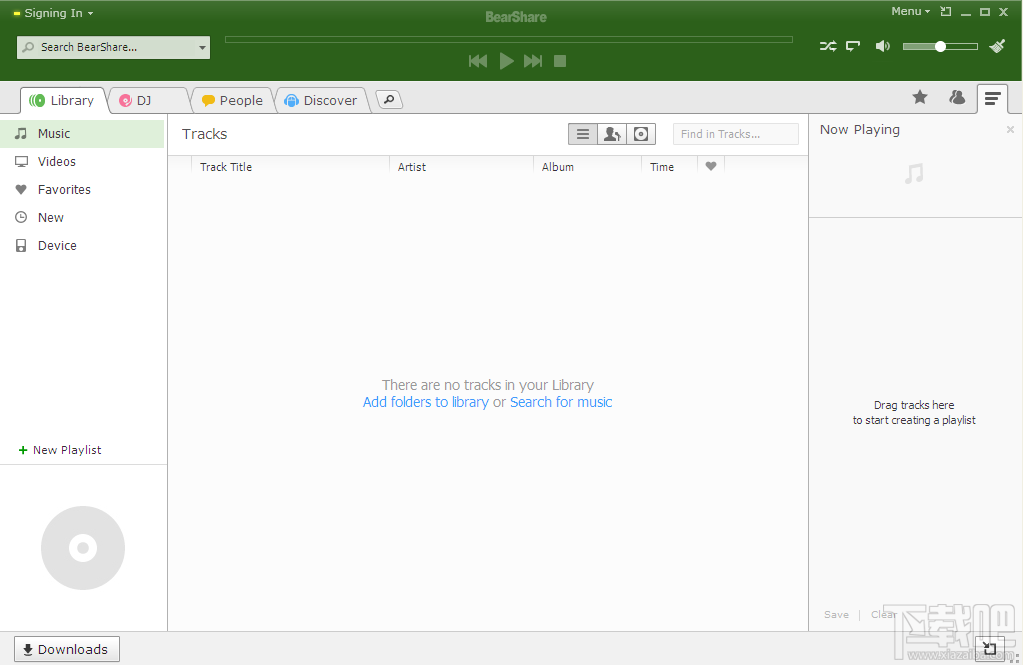Sort by Track Title column
The width and height of the screenshot is (1023, 665).
point(290,167)
